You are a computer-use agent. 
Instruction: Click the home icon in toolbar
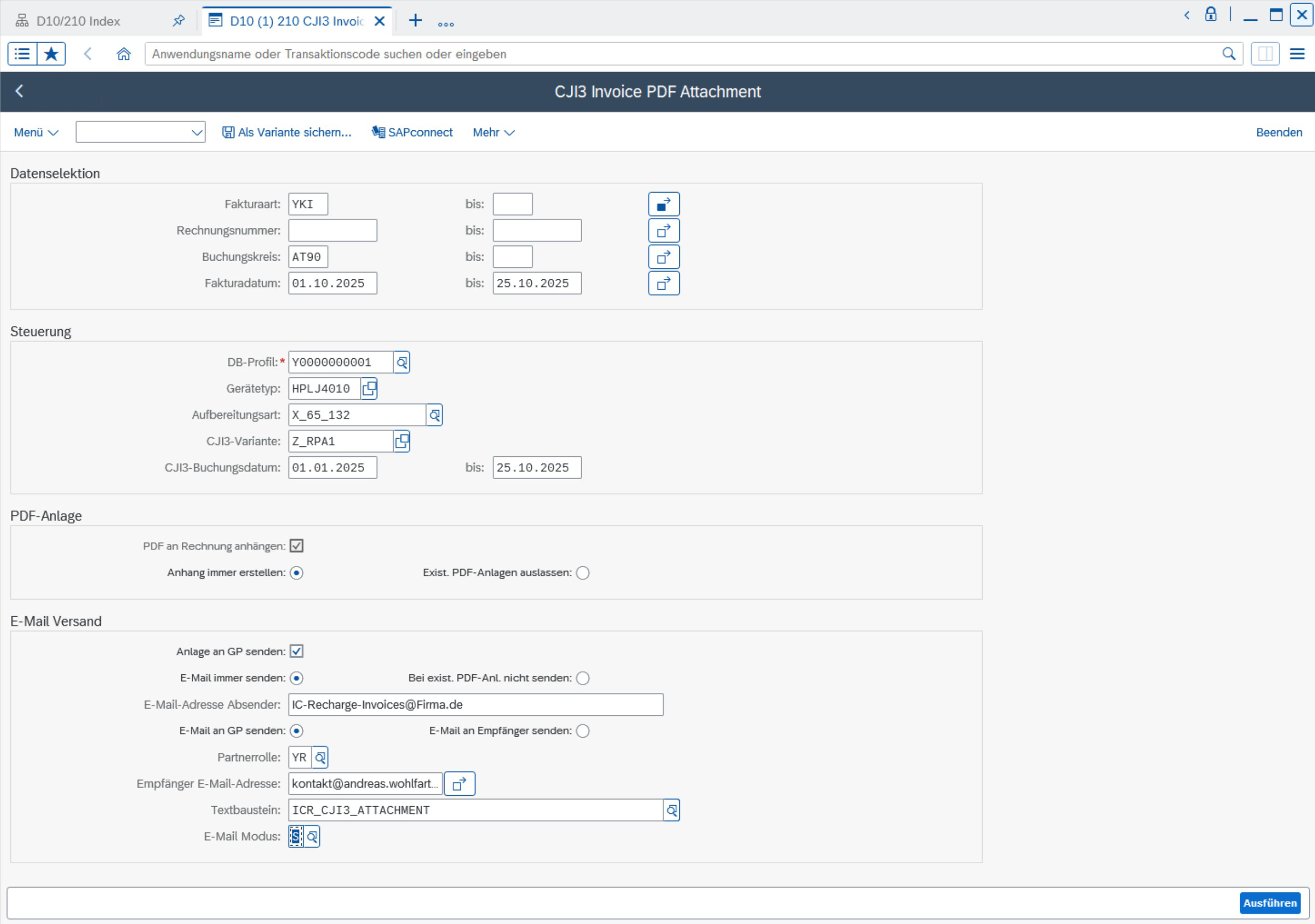pos(124,54)
